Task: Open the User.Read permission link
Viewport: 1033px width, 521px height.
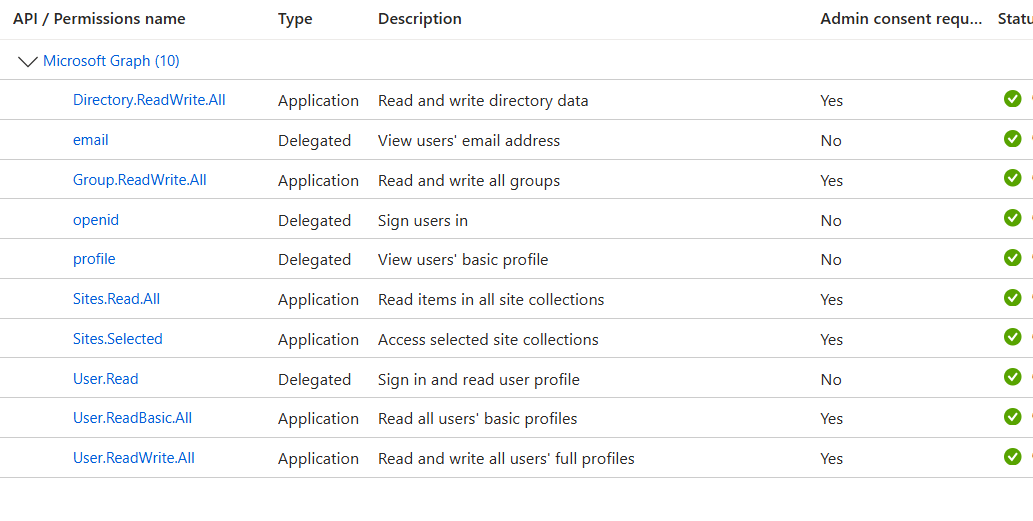Action: point(105,379)
